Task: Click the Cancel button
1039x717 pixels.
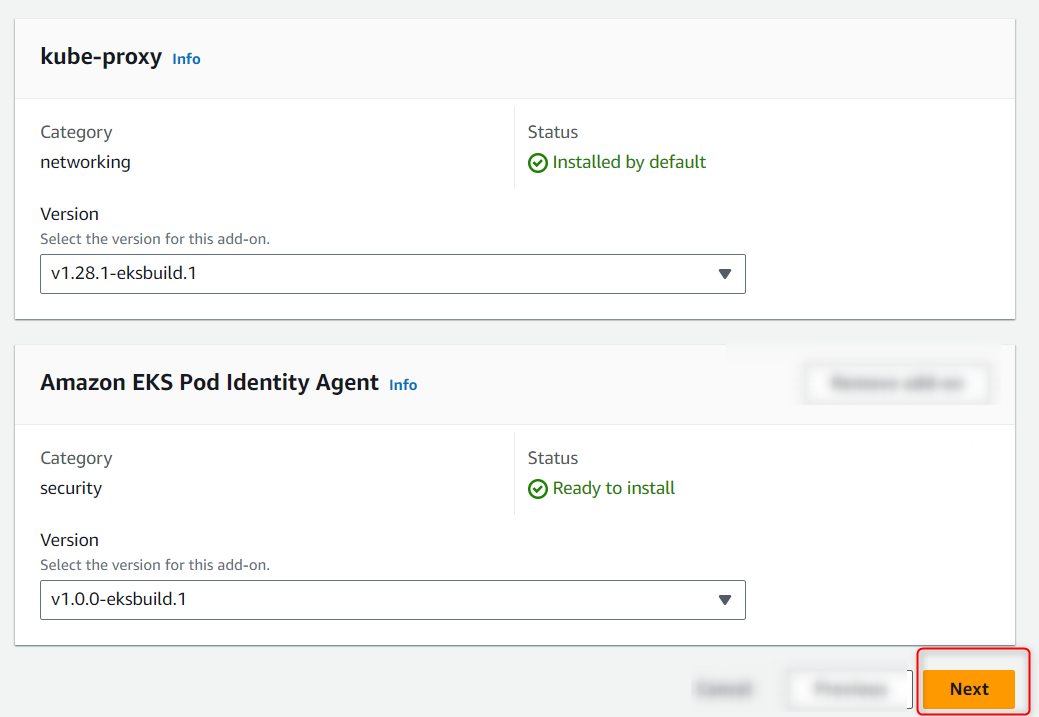Action: click(725, 689)
